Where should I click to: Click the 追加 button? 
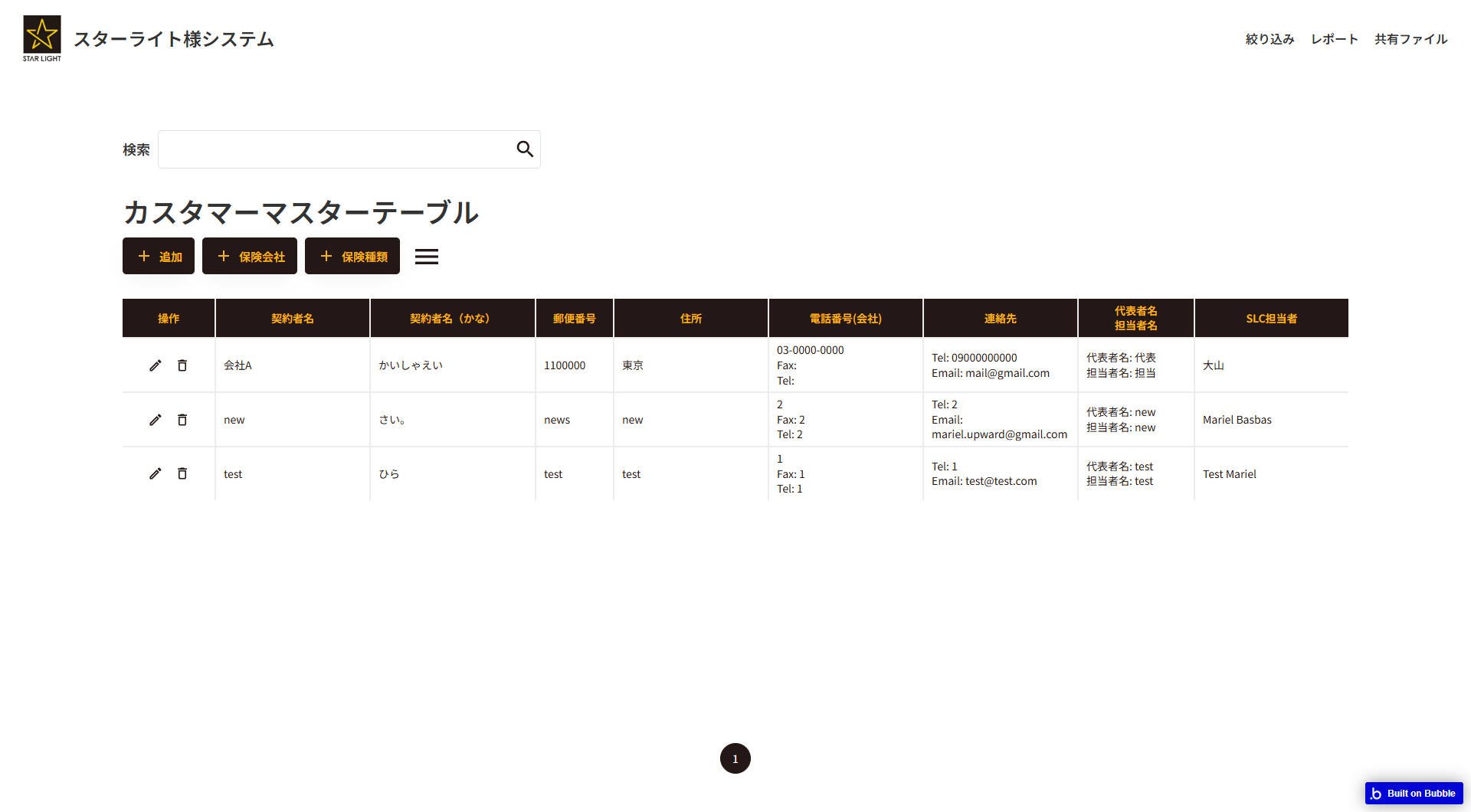point(158,256)
